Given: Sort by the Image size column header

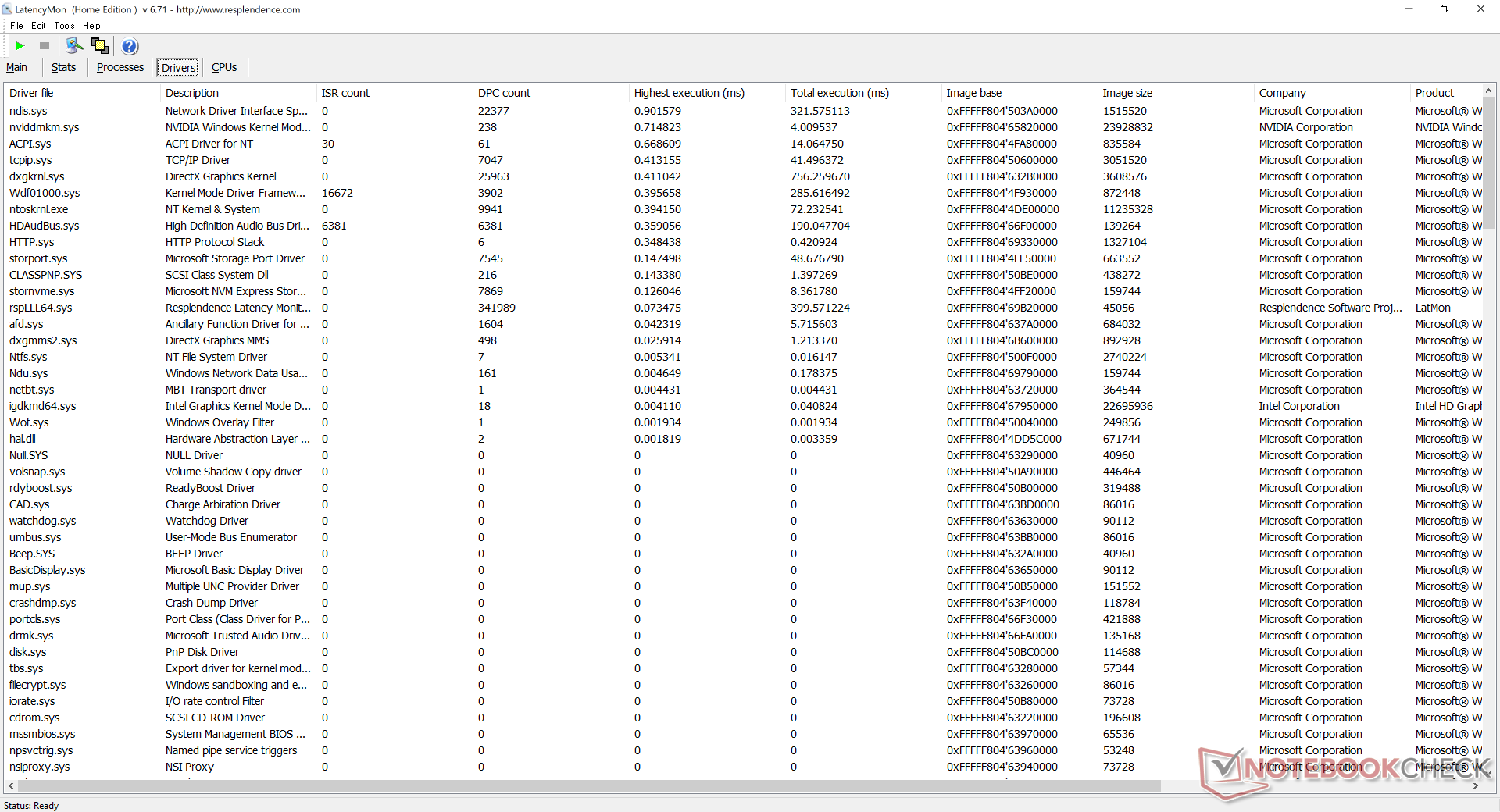Looking at the screenshot, I should (1176, 93).
